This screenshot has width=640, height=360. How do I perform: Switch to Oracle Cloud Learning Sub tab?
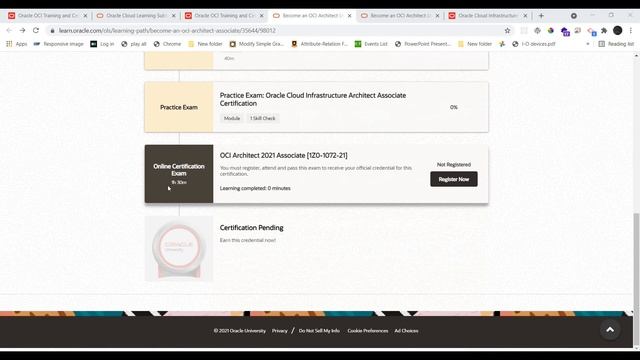pos(136,16)
